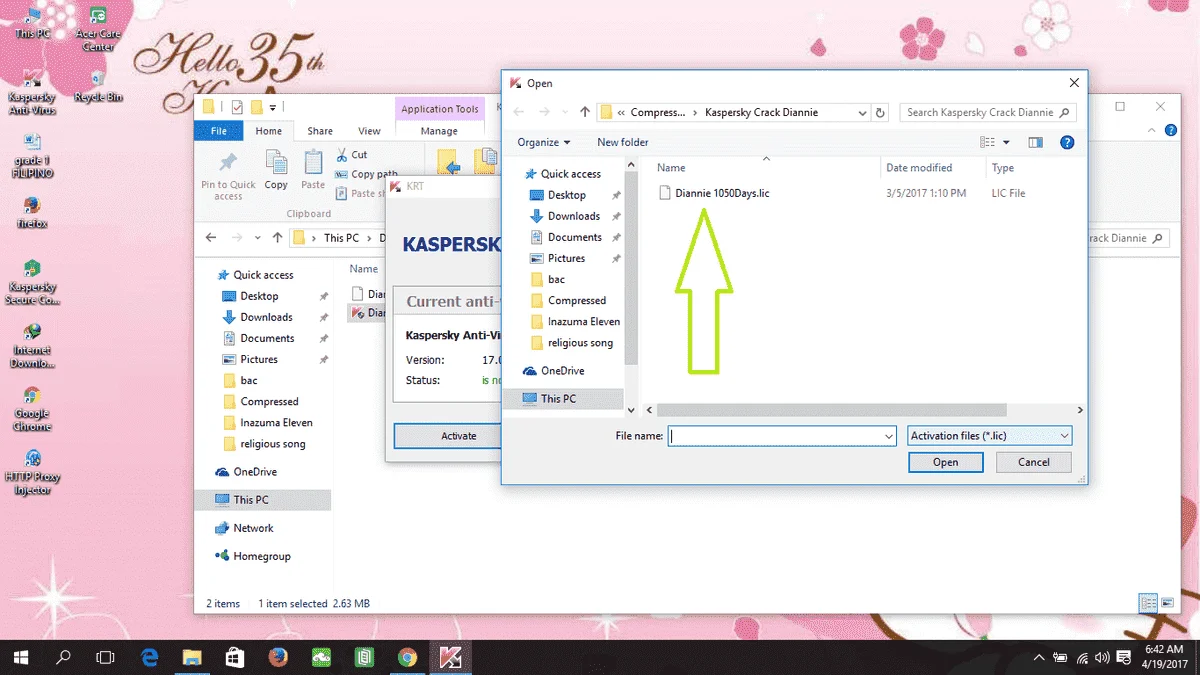Switch to View tab in Explorer

[x=369, y=131]
